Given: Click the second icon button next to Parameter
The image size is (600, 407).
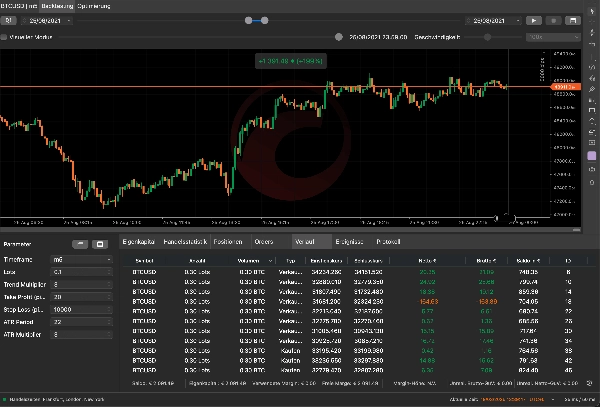Looking at the screenshot, I should (100, 244).
